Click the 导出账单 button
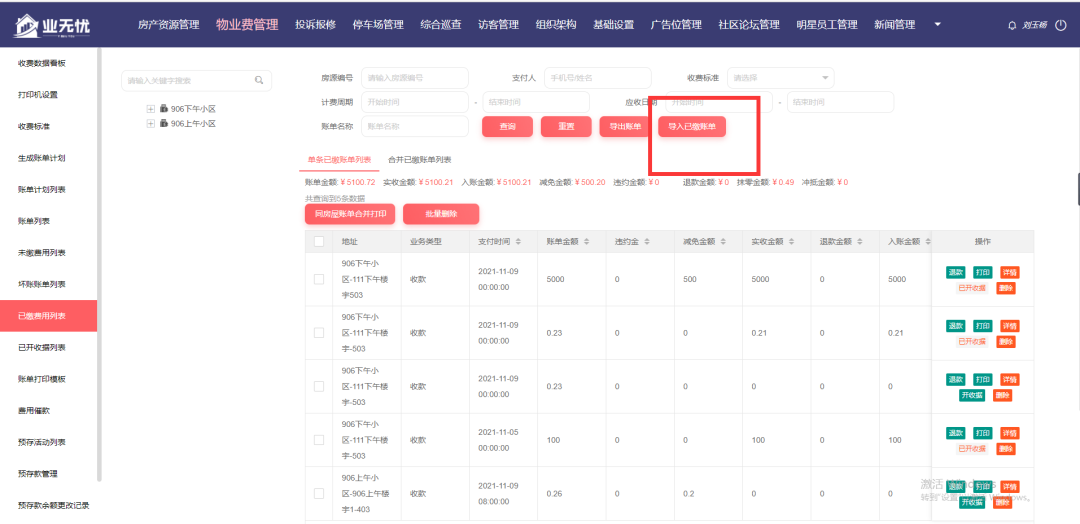Screen dimensions: 1080x524 (x=625, y=127)
